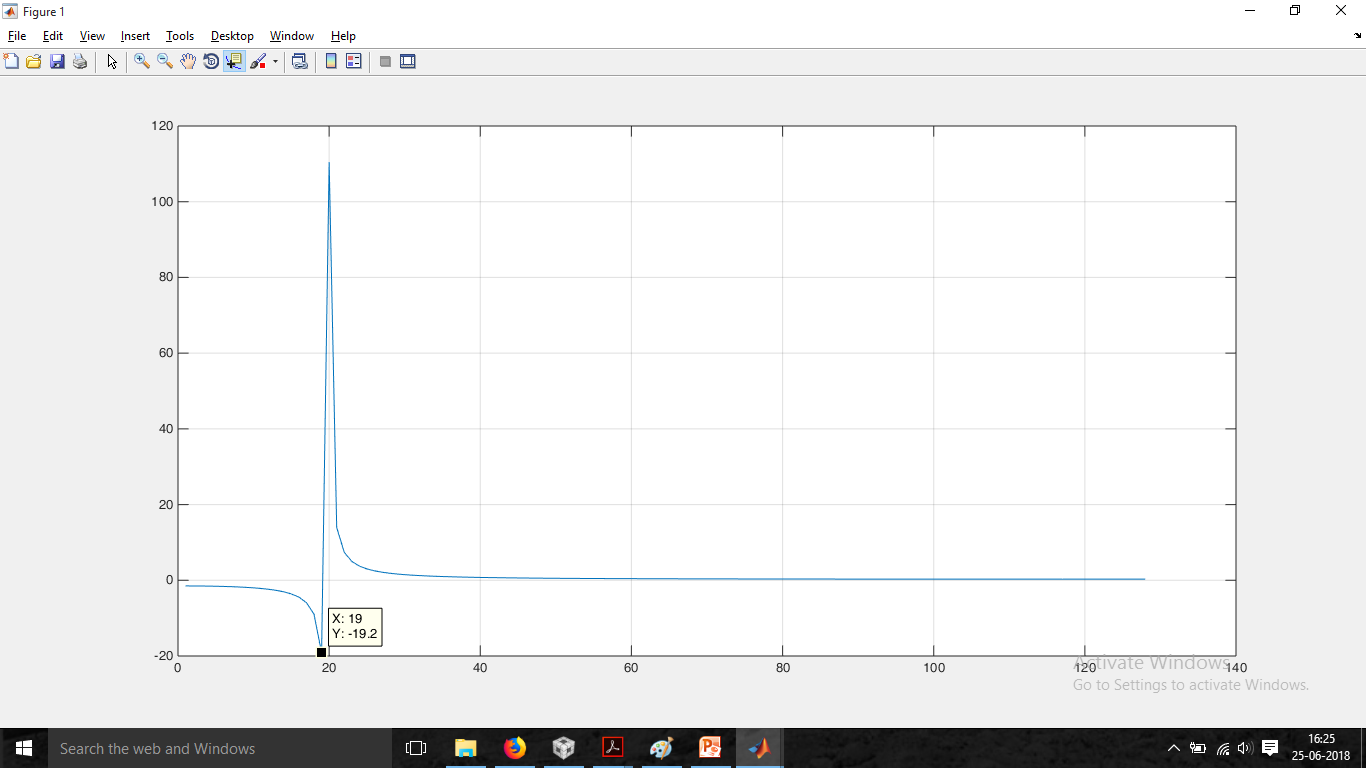Click the battery icon in the system tray

pyautogui.click(x=1198, y=748)
